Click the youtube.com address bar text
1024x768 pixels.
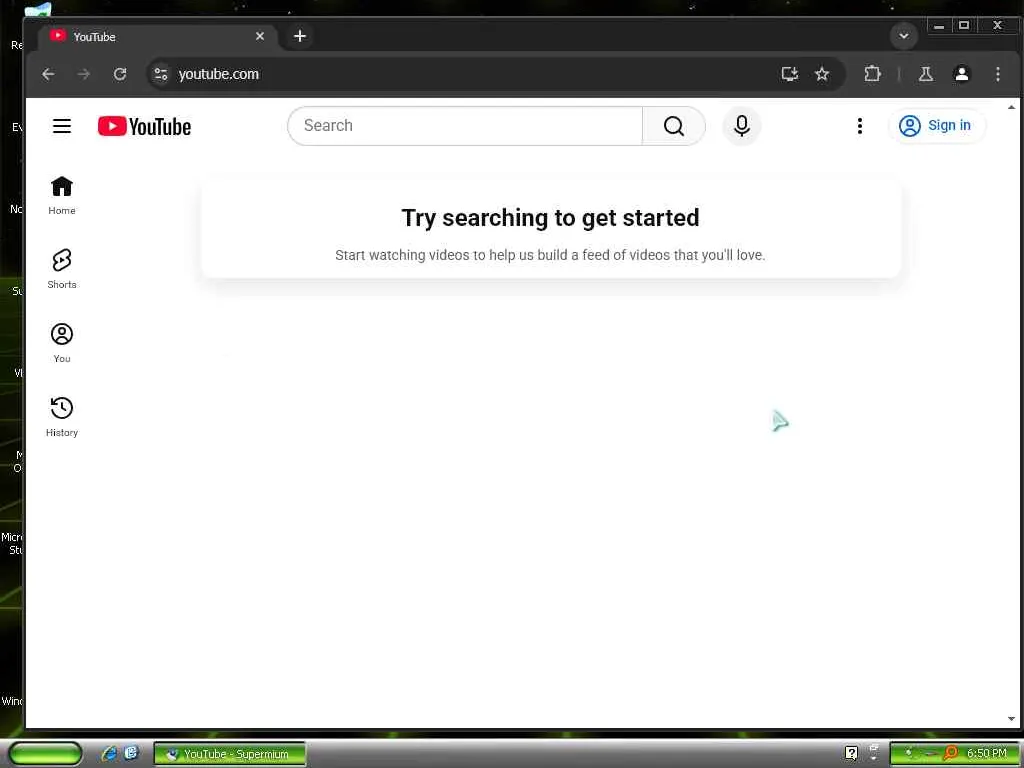pos(219,74)
